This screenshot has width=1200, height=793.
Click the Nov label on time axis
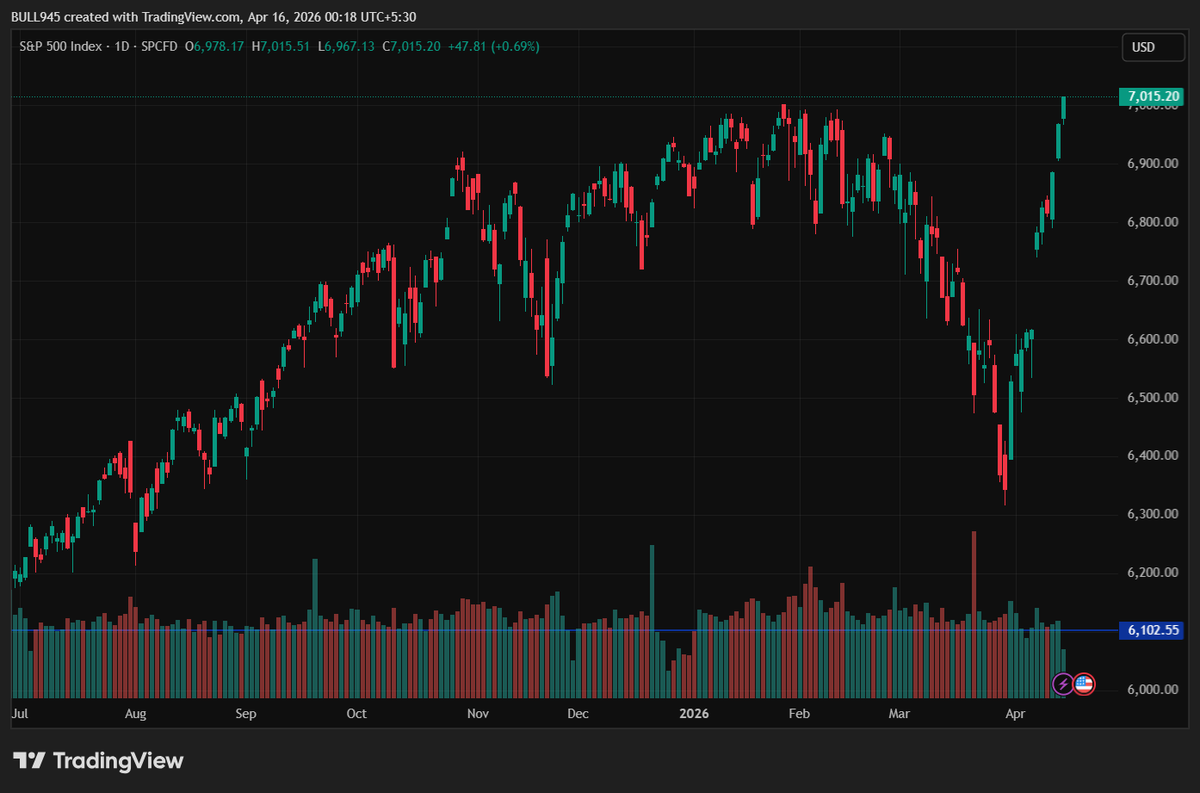point(477,714)
